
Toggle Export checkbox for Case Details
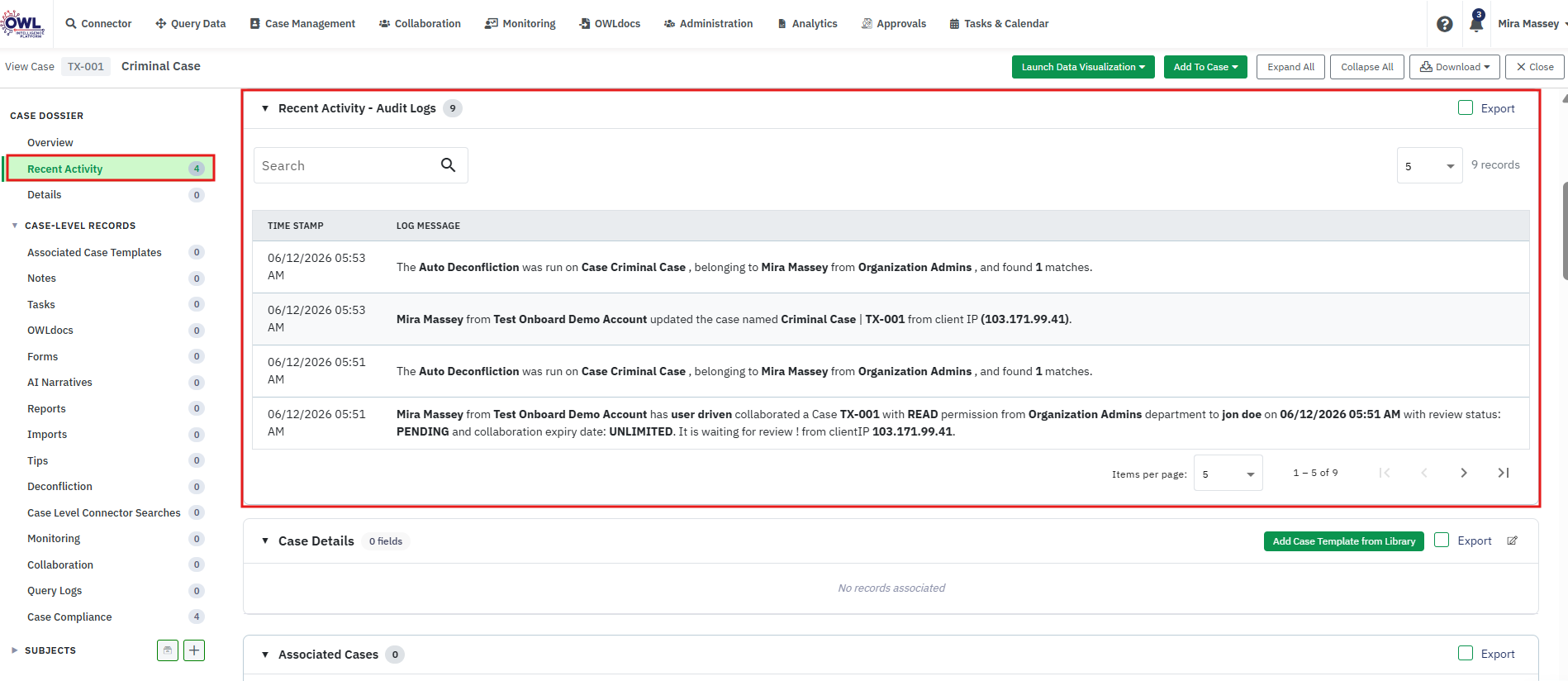coord(1442,541)
